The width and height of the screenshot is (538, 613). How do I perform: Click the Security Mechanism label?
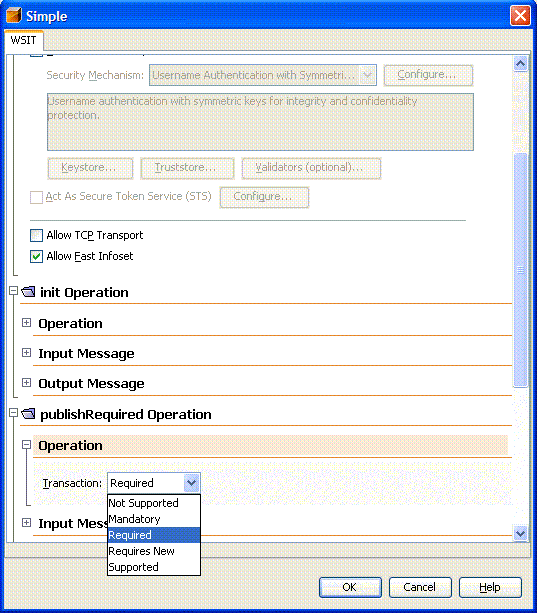tap(95, 75)
